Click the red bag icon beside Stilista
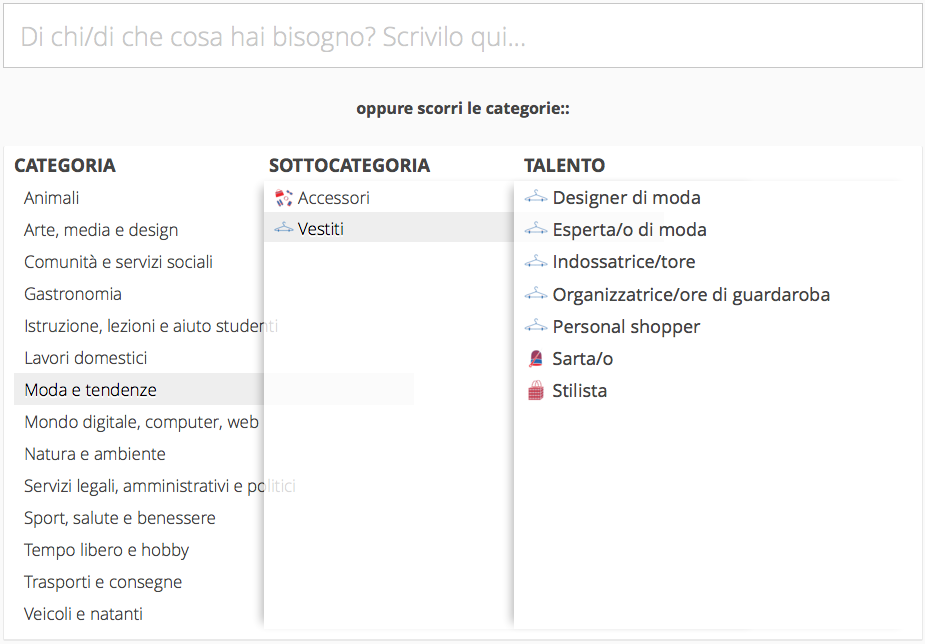Screen dimensions: 925x644 536,390
